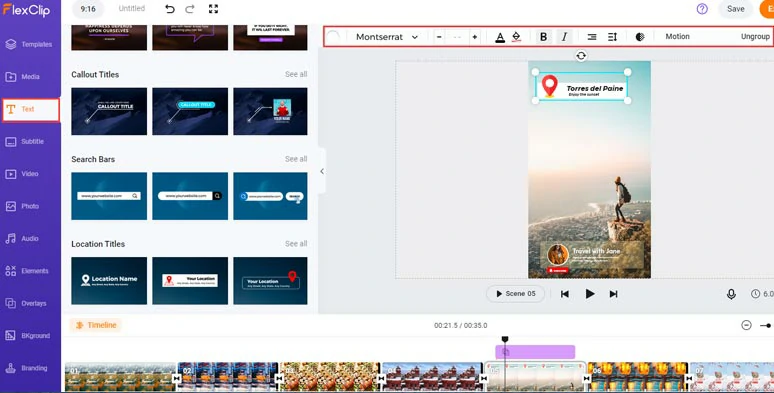See all Callout Titles
Screen dimensions: 774x393
296,74
